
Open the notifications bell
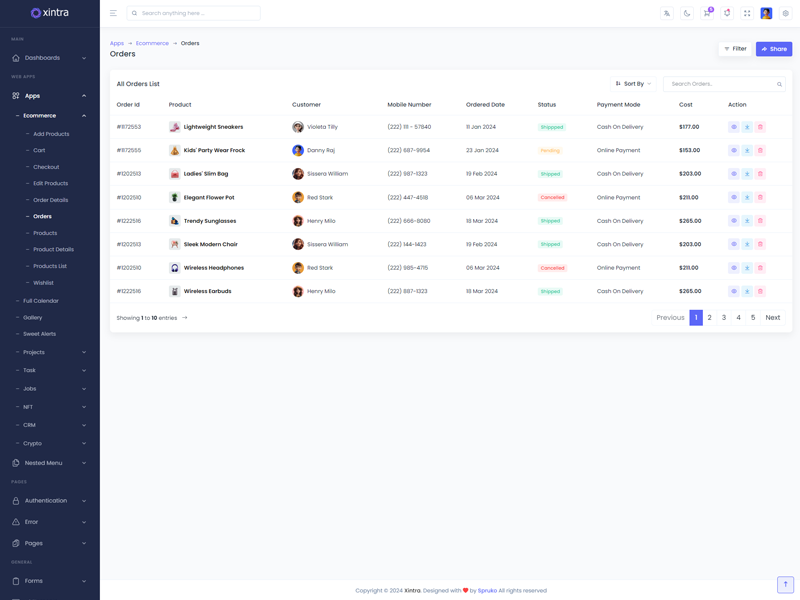[727, 13]
